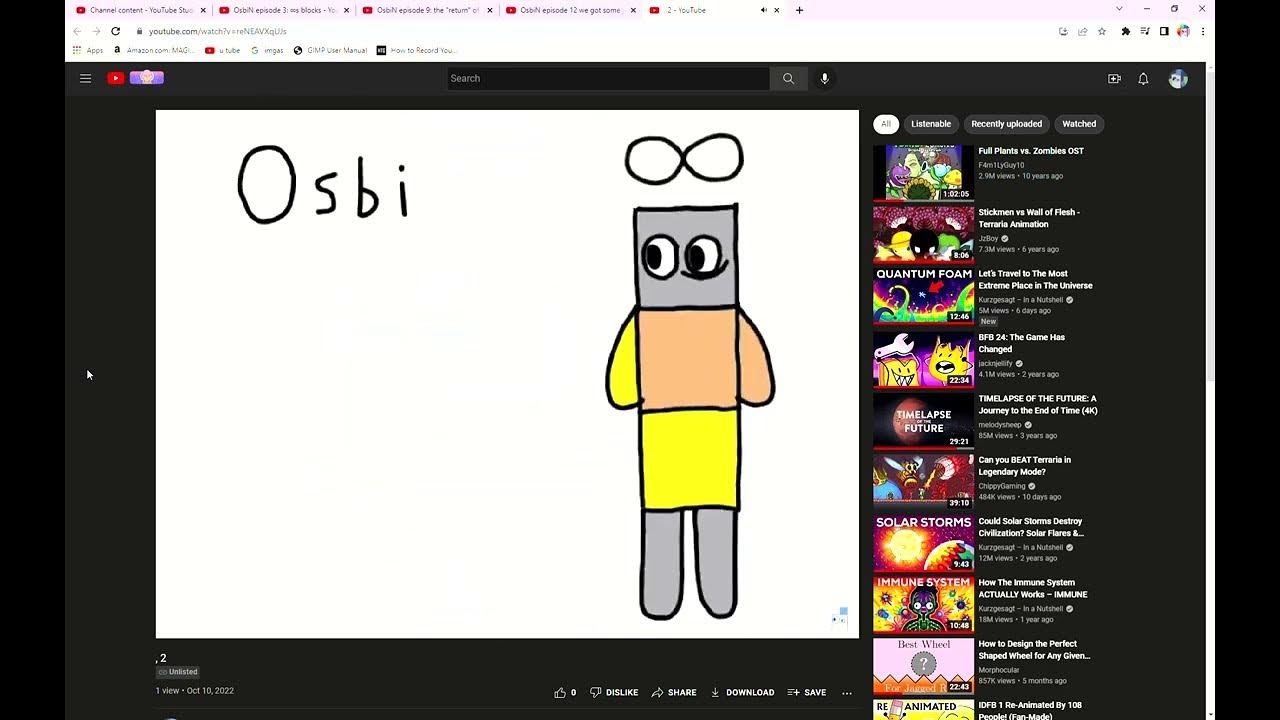Screen dimensions: 1280x720
Task: Click the DOWNLOAD button
Action: pyautogui.click(x=742, y=692)
